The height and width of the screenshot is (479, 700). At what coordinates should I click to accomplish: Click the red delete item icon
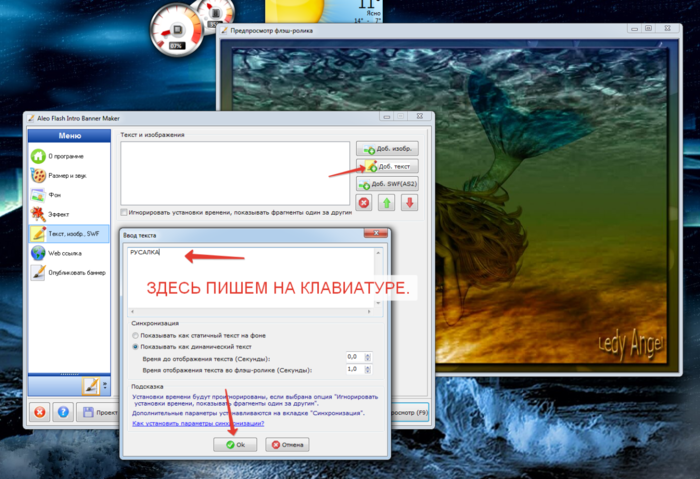point(365,203)
